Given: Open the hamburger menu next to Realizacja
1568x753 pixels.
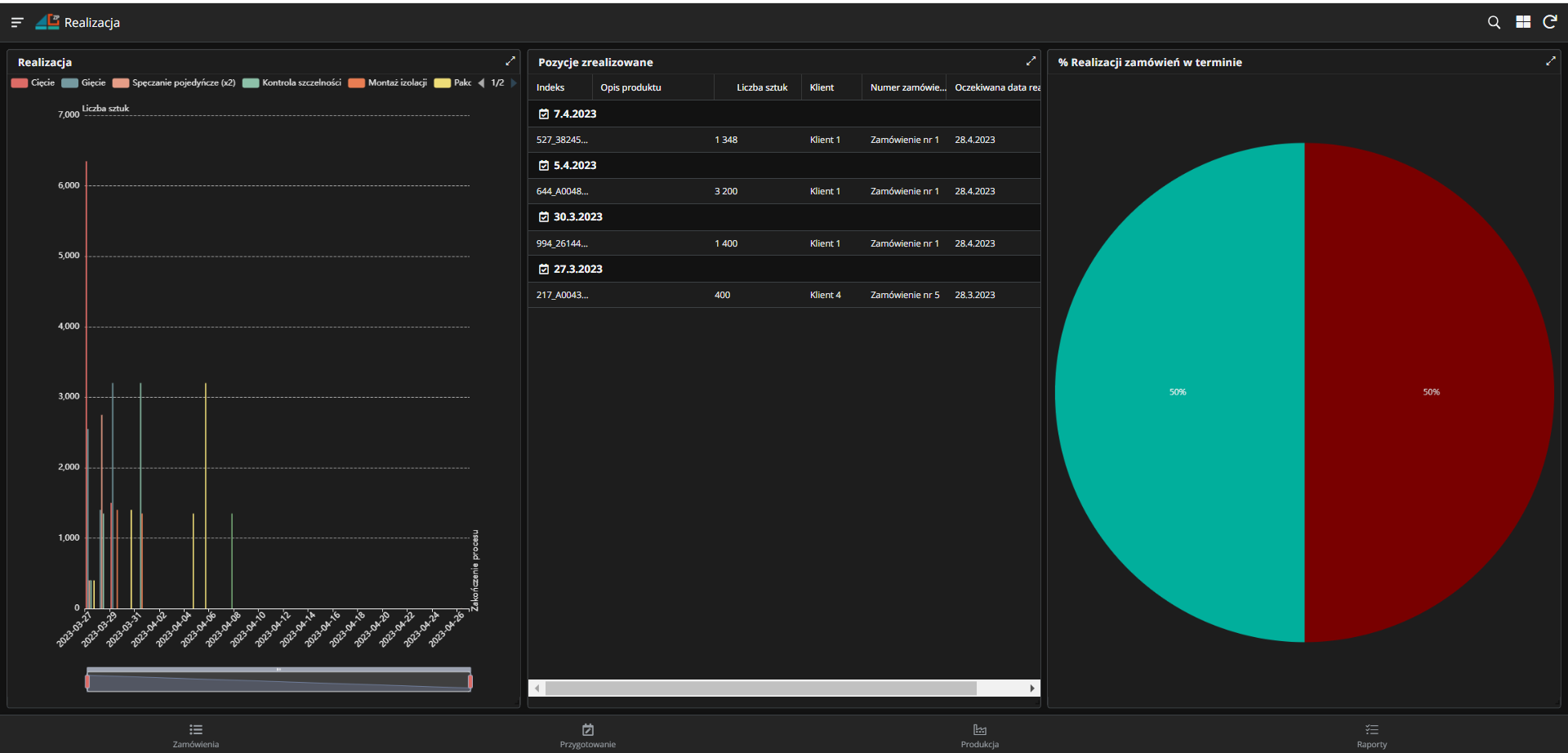Looking at the screenshot, I should [17, 23].
